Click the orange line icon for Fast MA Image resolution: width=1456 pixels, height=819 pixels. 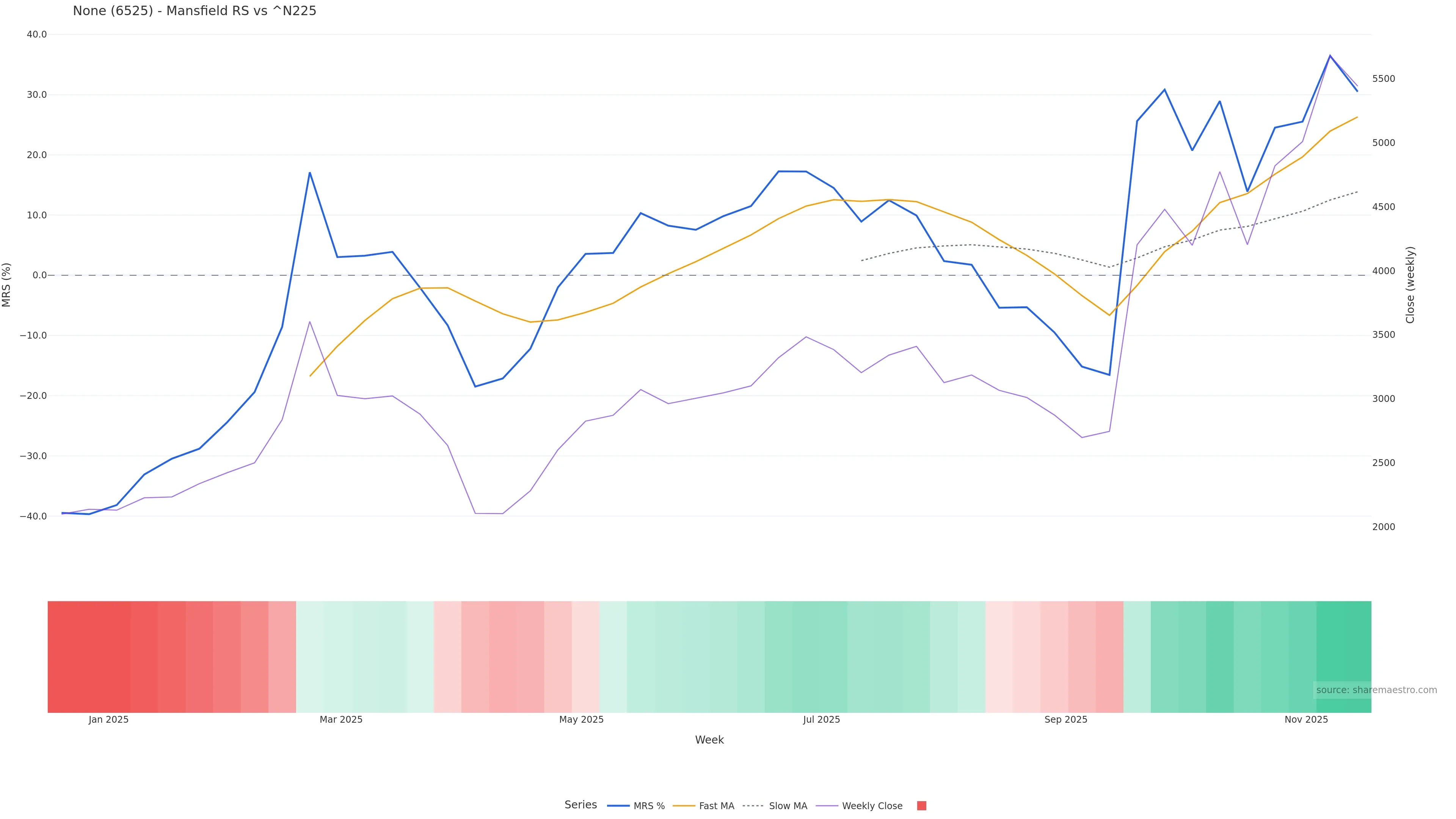click(x=684, y=806)
